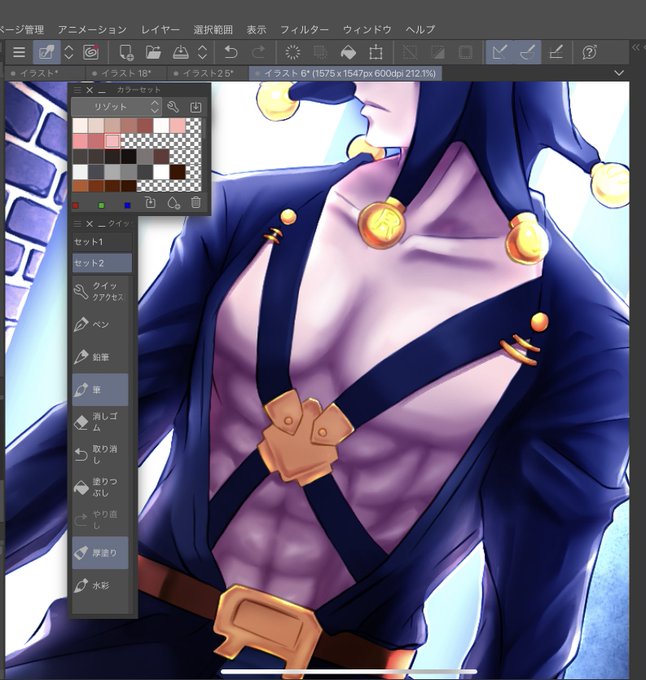Screen dimensions: 646x680
Task: Minimize the Quick Access panel
Action: [x=102, y=224]
